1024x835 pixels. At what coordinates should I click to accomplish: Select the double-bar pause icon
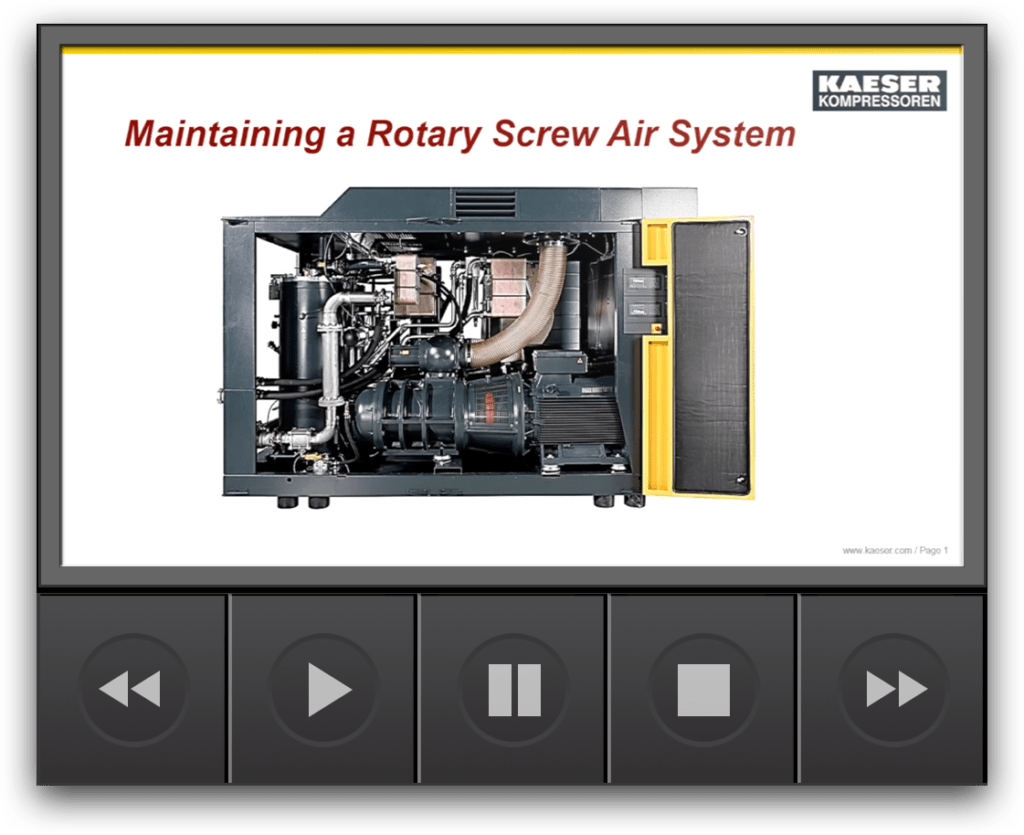pos(513,688)
